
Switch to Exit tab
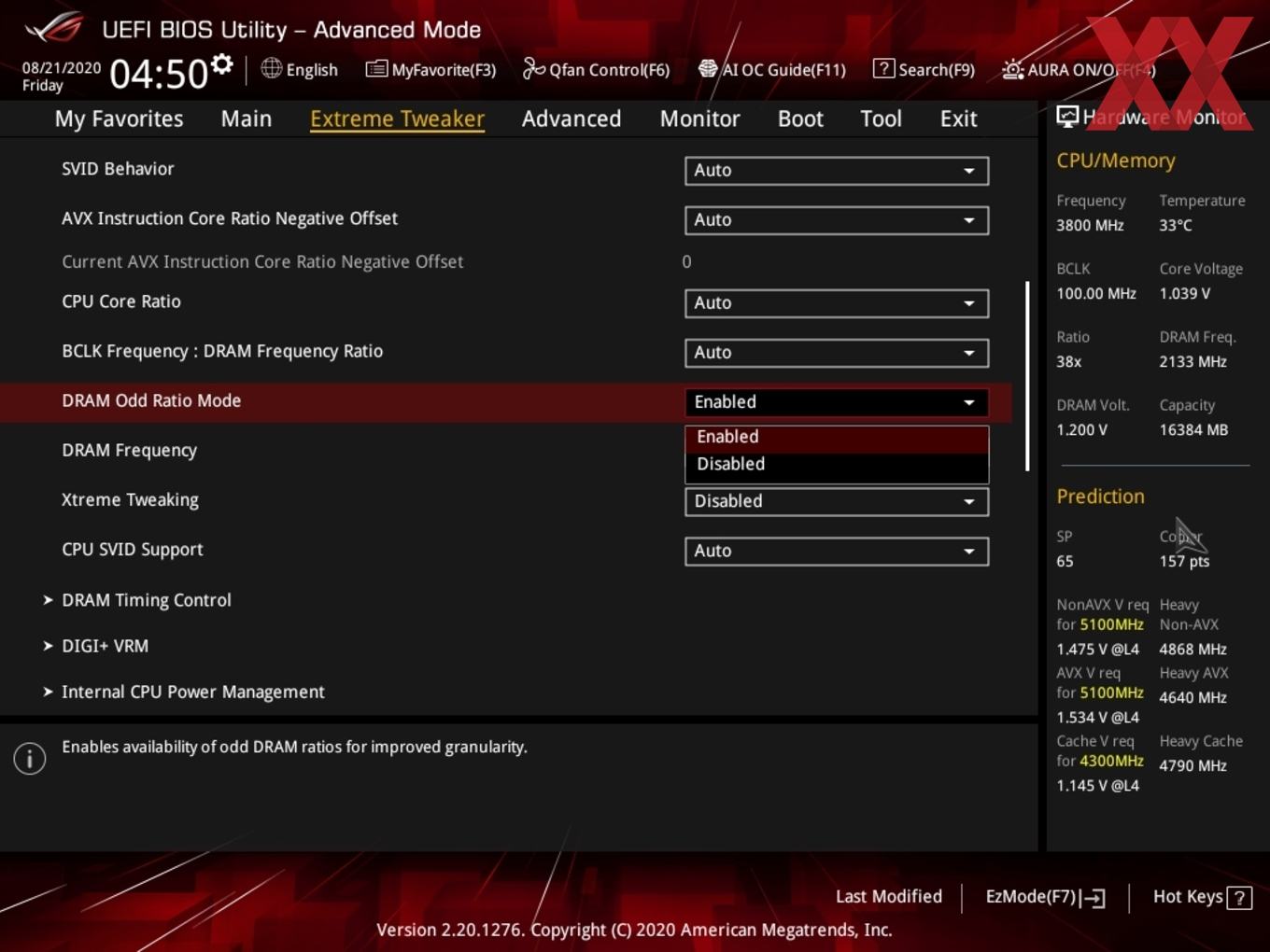click(x=958, y=119)
